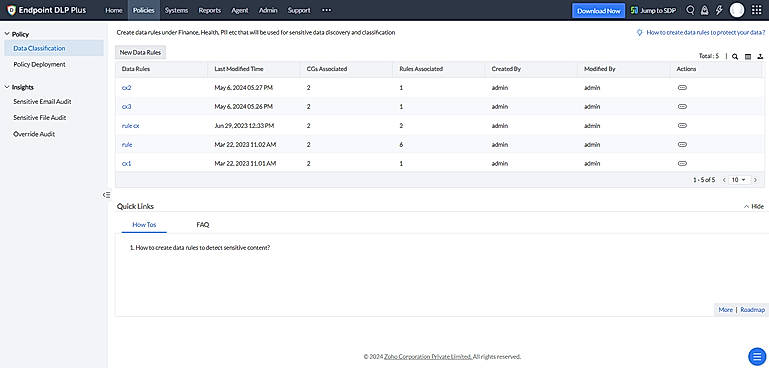
Task: Open the column chooser table icon
Action: tap(748, 56)
